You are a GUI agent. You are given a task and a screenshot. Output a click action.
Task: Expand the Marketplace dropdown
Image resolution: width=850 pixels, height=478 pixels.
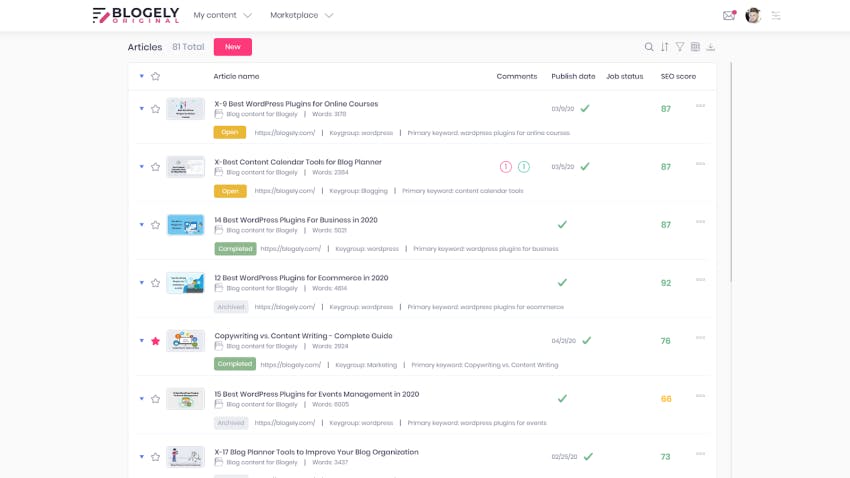tap(301, 15)
